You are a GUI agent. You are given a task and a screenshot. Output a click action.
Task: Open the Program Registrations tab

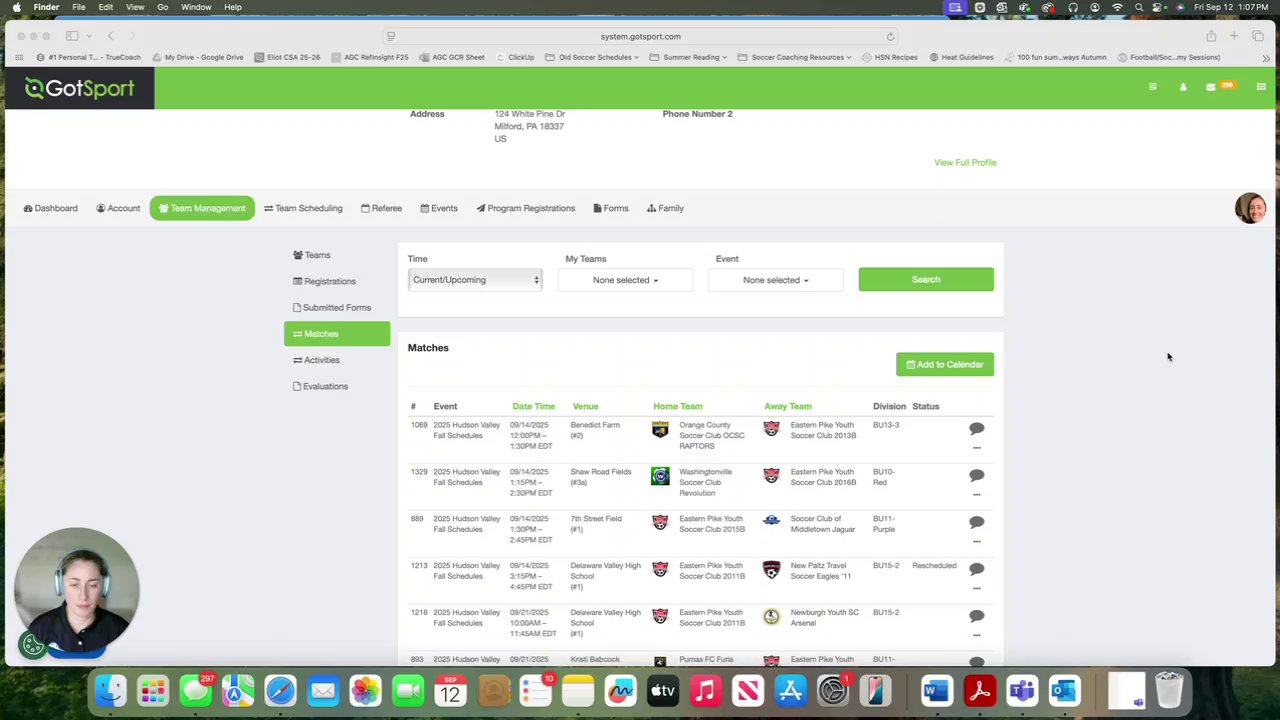[525, 208]
